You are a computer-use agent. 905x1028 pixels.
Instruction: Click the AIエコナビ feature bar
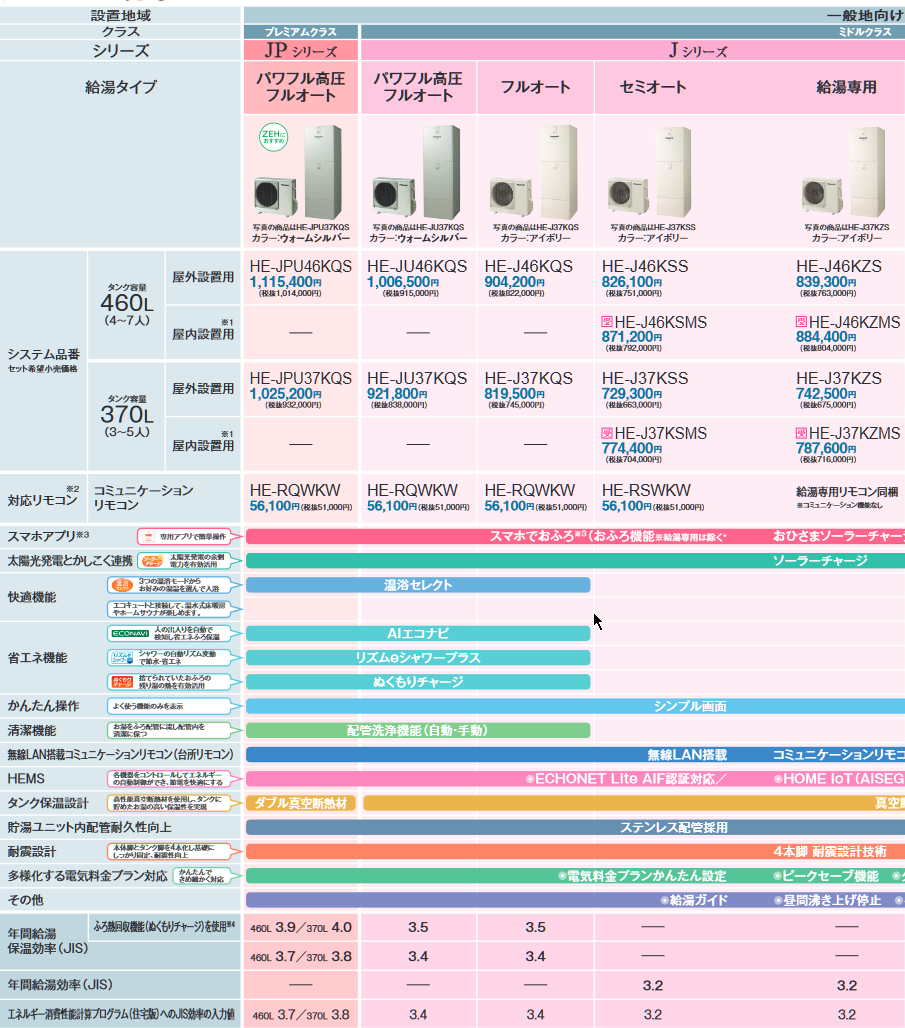(418, 633)
